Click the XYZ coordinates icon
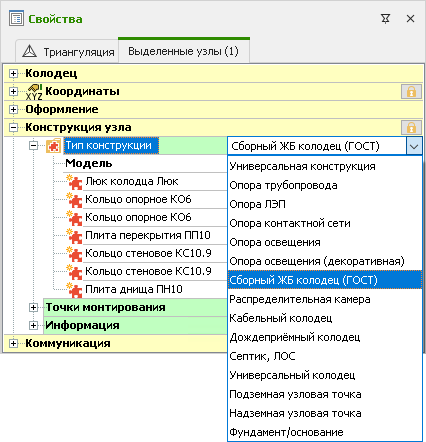Viewport: 426px width, 442px height. point(34,92)
